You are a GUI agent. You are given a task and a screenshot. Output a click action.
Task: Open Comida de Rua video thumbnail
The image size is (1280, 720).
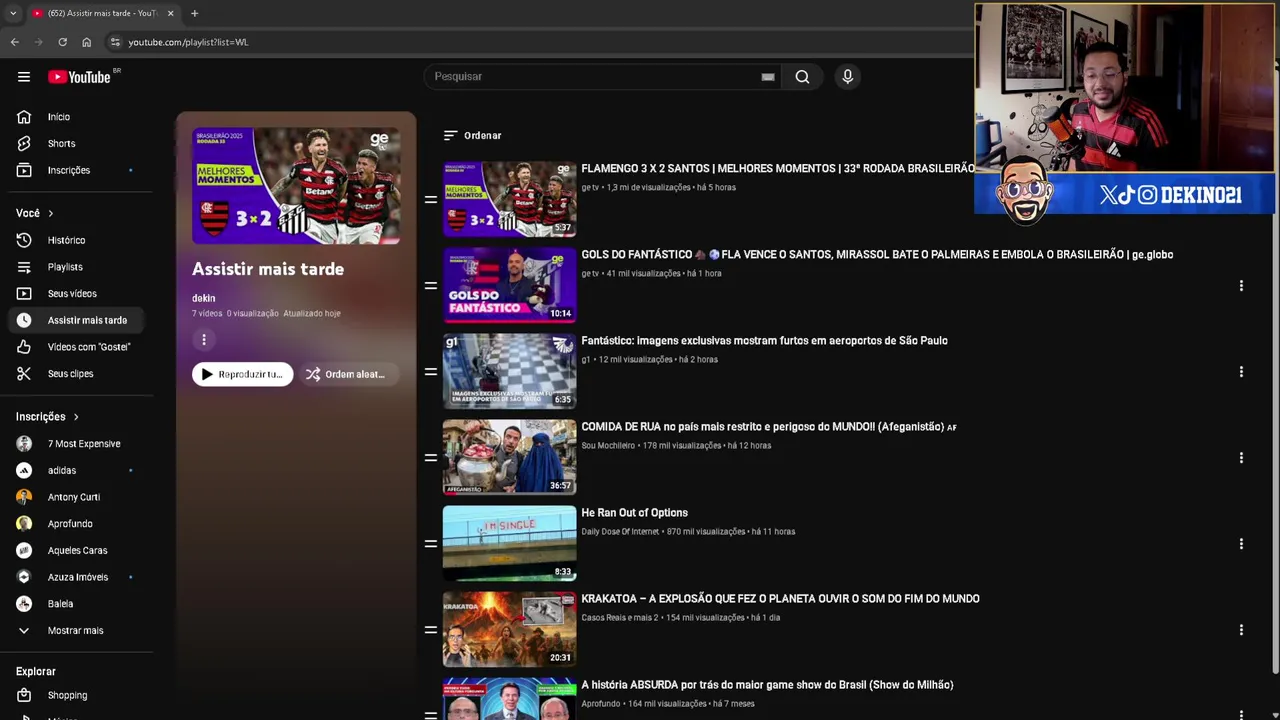point(510,457)
